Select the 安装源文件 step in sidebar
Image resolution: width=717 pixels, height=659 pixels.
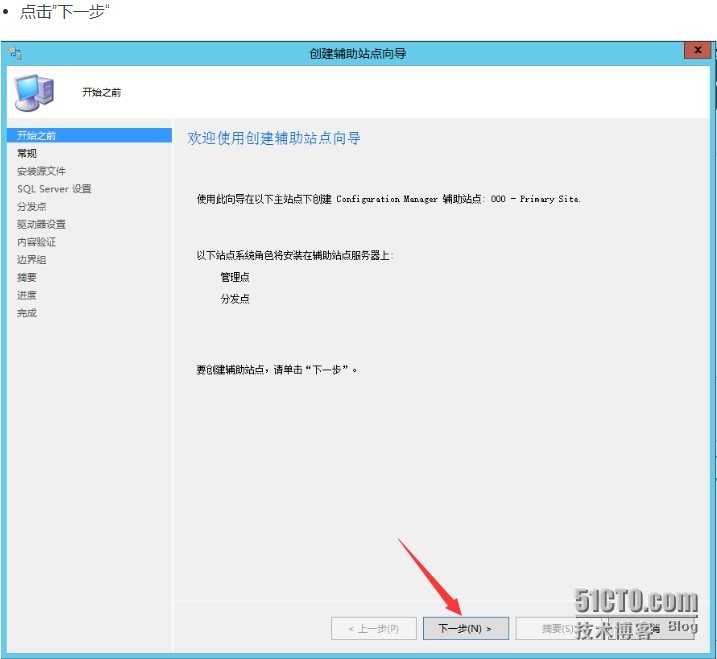click(41, 171)
